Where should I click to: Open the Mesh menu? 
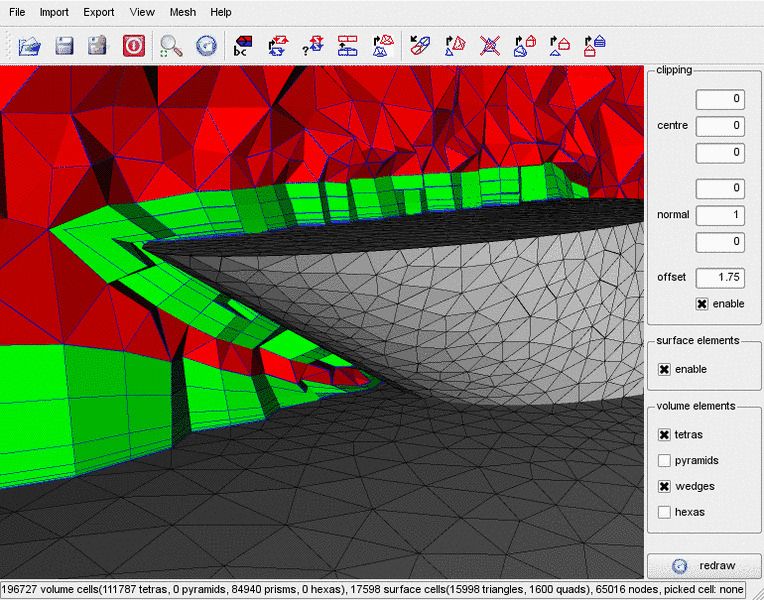(183, 12)
